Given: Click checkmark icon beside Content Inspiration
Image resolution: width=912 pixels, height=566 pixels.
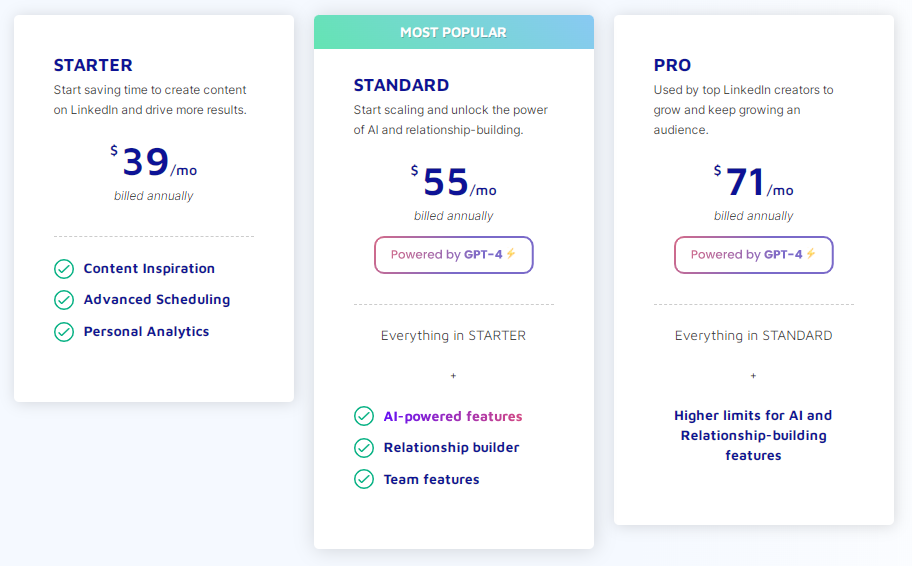Looking at the screenshot, I should pos(64,269).
